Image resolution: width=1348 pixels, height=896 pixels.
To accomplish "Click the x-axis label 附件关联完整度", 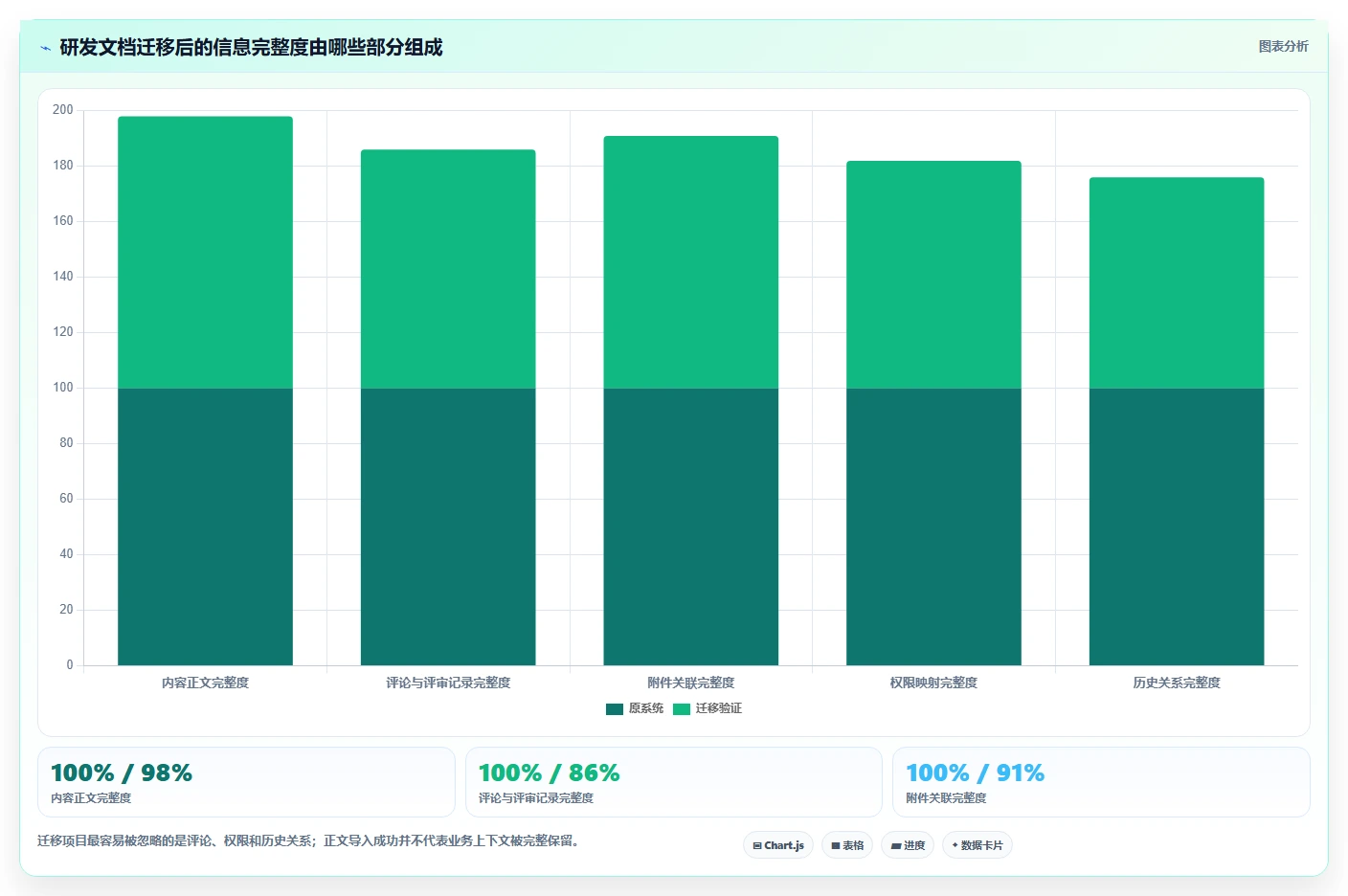I will [x=691, y=683].
